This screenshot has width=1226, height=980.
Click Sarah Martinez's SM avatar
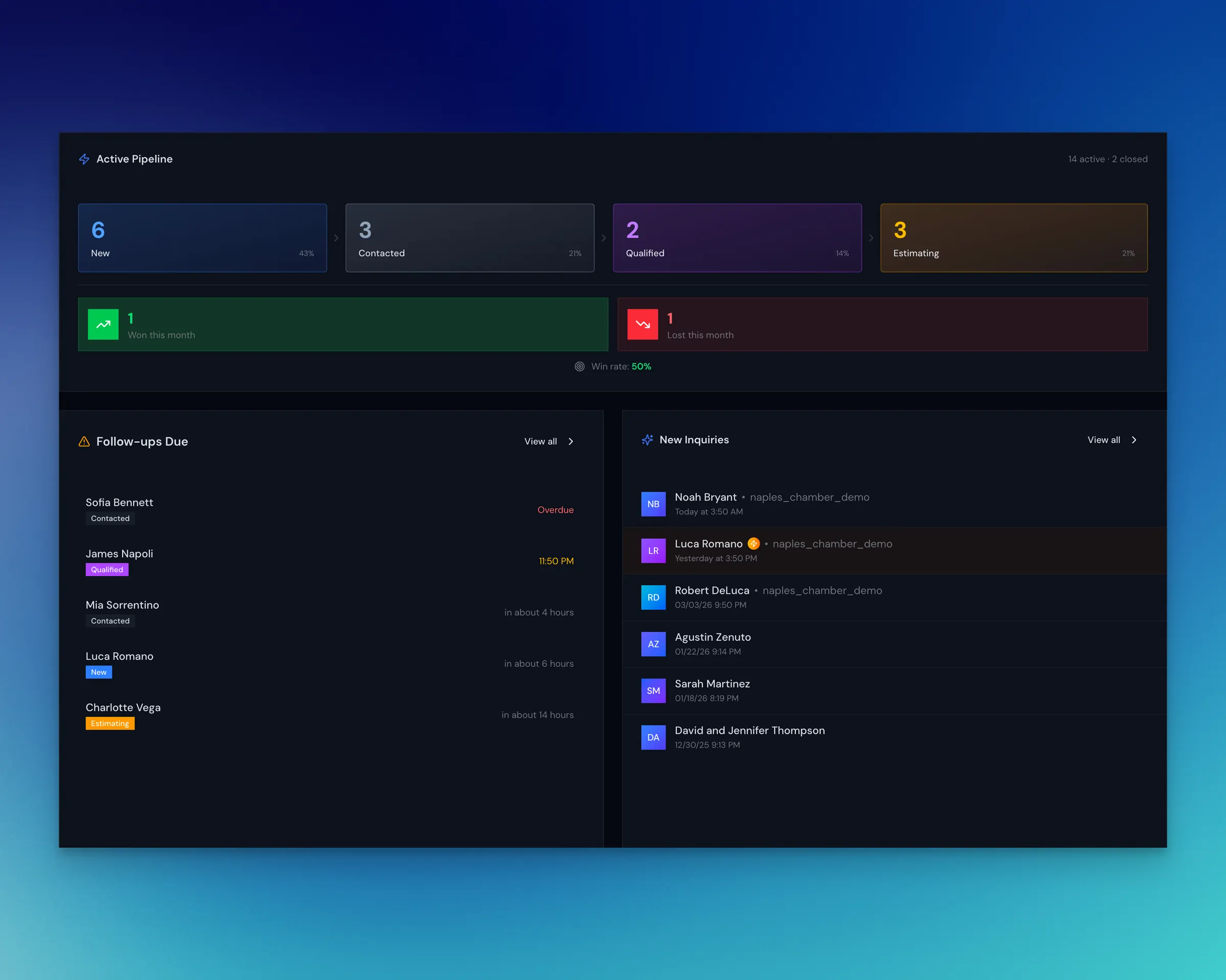coord(653,690)
